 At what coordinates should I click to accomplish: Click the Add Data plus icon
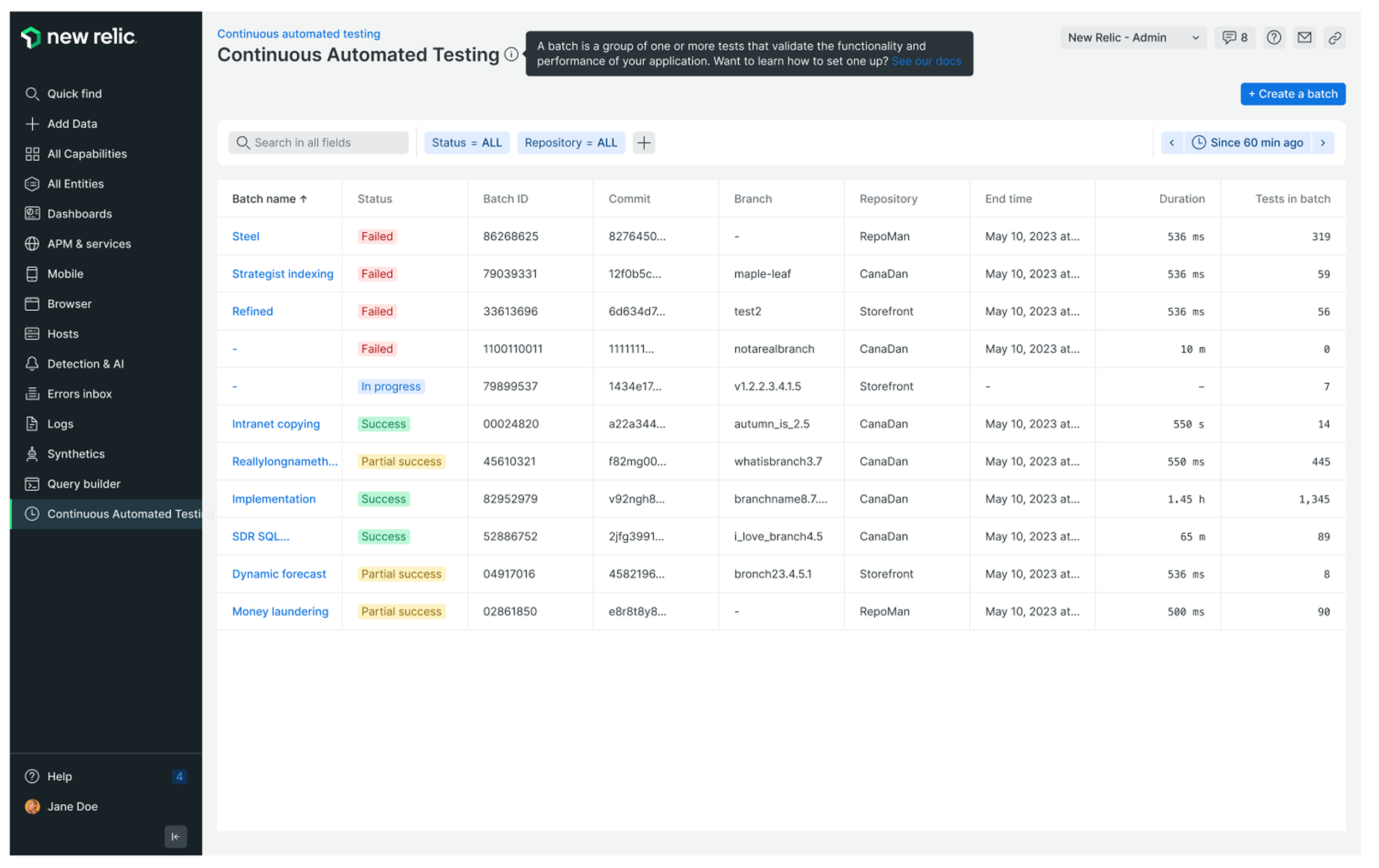(x=32, y=124)
